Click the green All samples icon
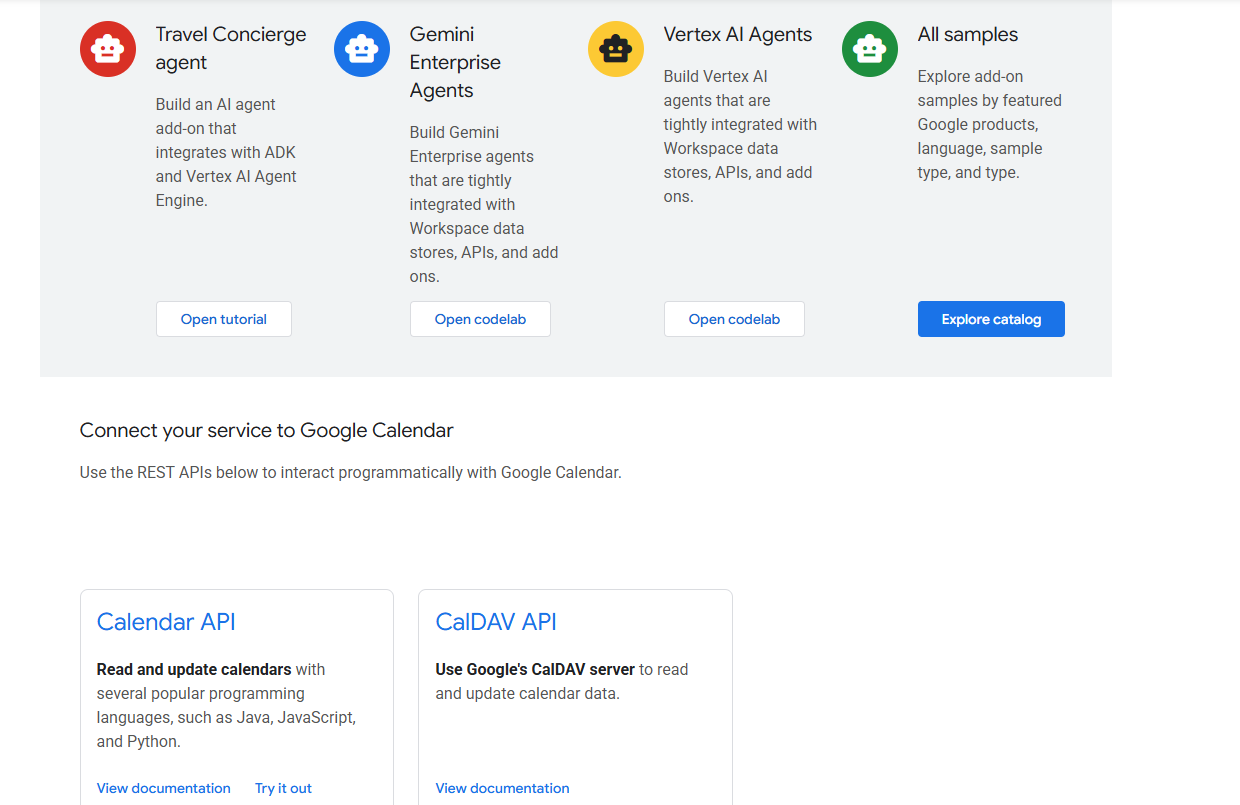The width and height of the screenshot is (1240, 805). (x=870, y=48)
